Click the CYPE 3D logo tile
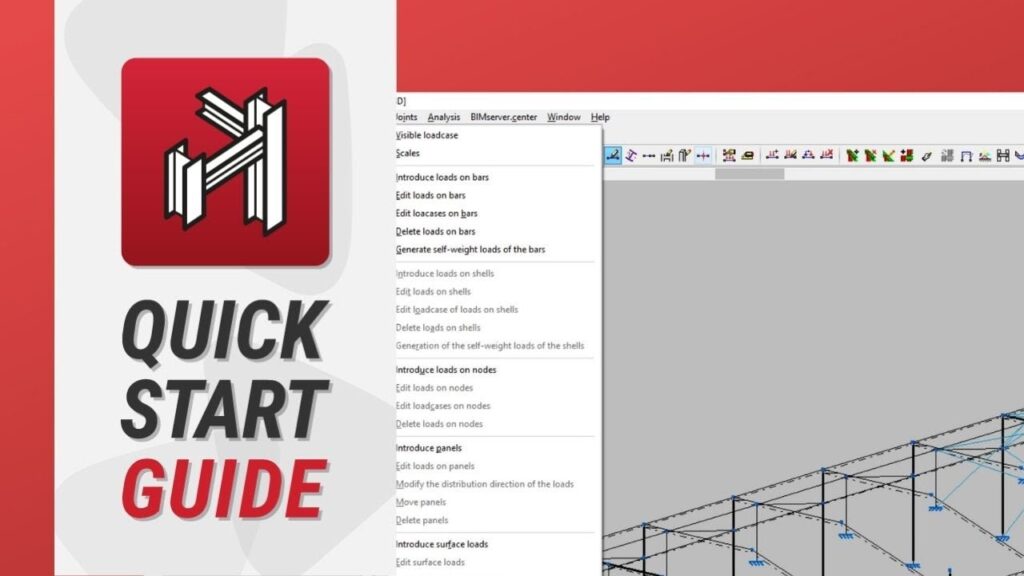 225,162
